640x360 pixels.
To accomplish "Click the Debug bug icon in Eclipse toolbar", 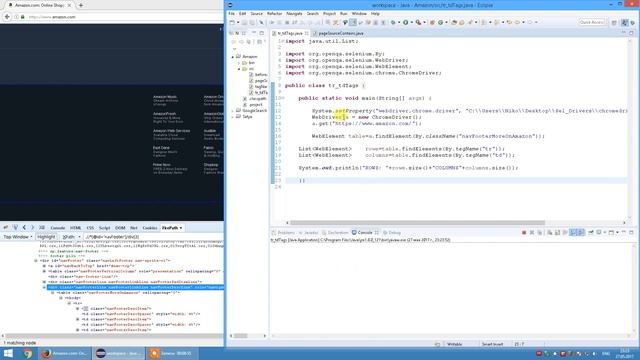I will pyautogui.click(x=393, y=22).
